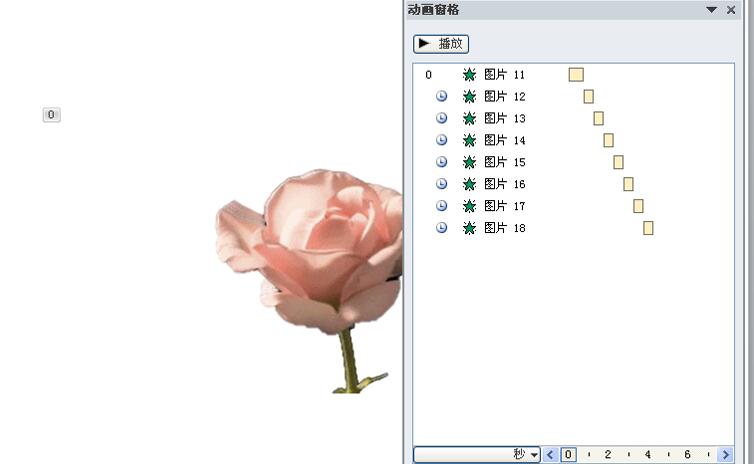Click the clock timing icon of 图片 14
This screenshot has width=754, height=464.
click(x=441, y=140)
